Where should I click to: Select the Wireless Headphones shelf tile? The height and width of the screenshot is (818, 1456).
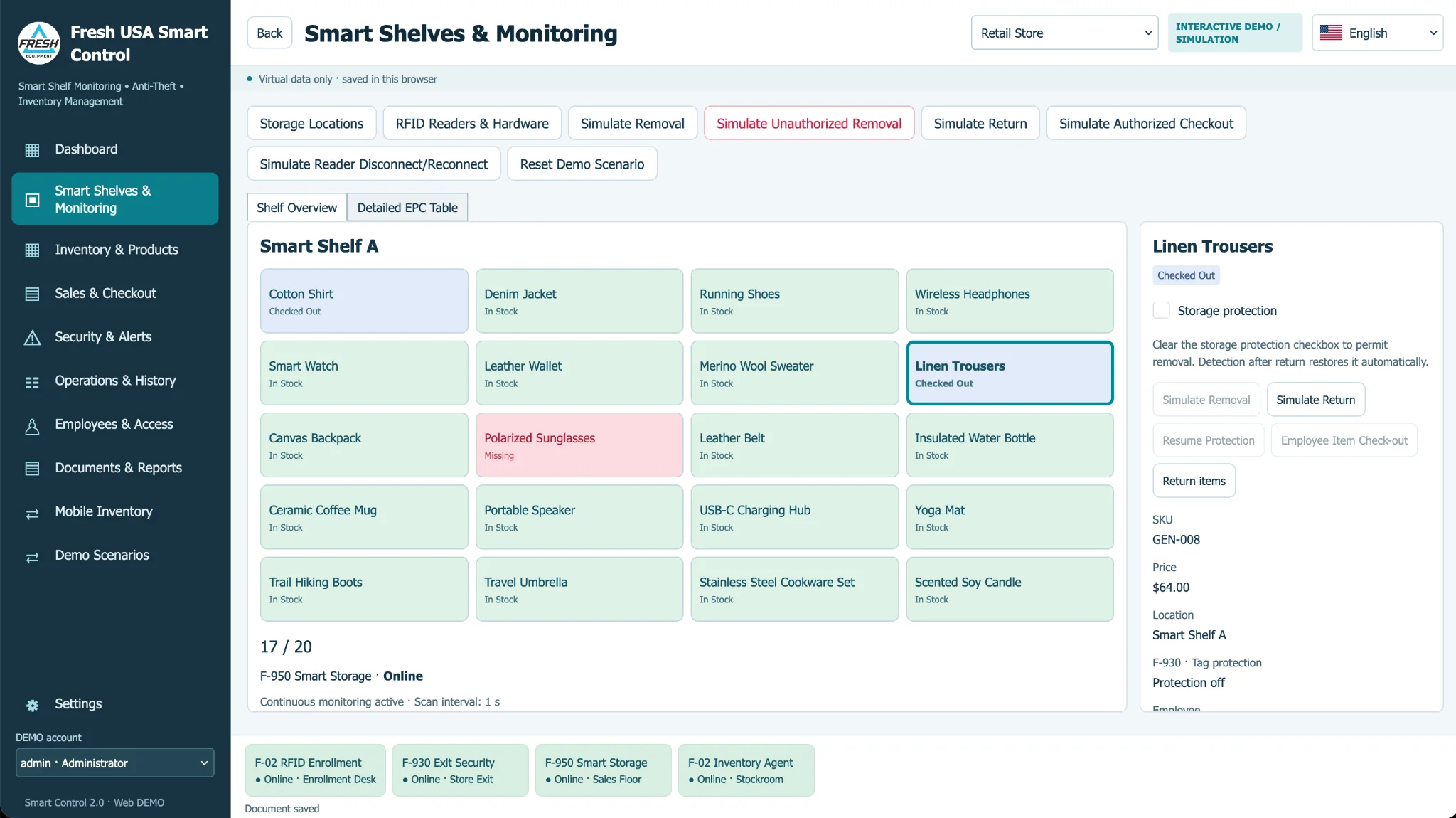click(1010, 300)
